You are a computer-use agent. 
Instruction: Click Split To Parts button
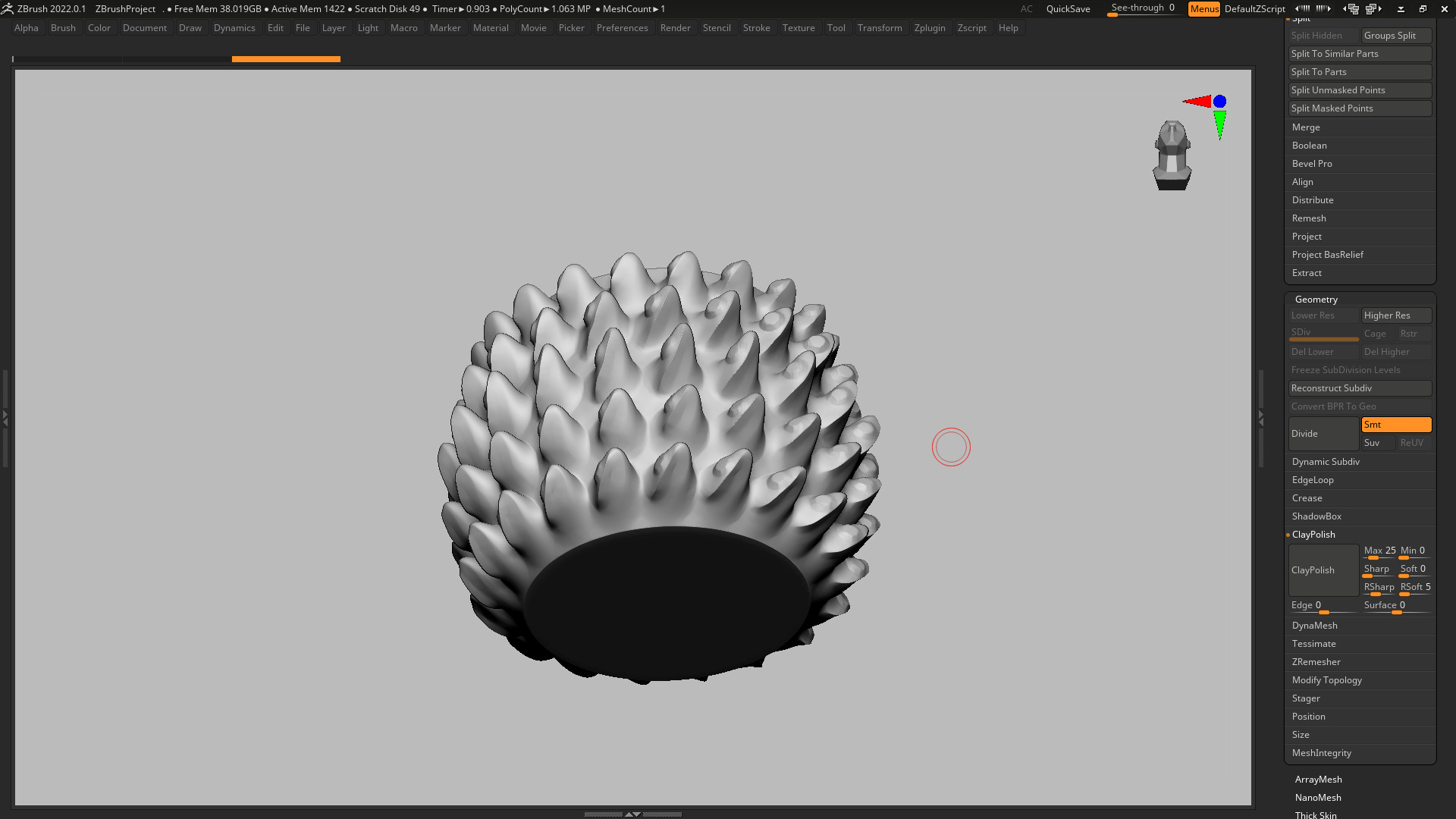pyautogui.click(x=1360, y=72)
